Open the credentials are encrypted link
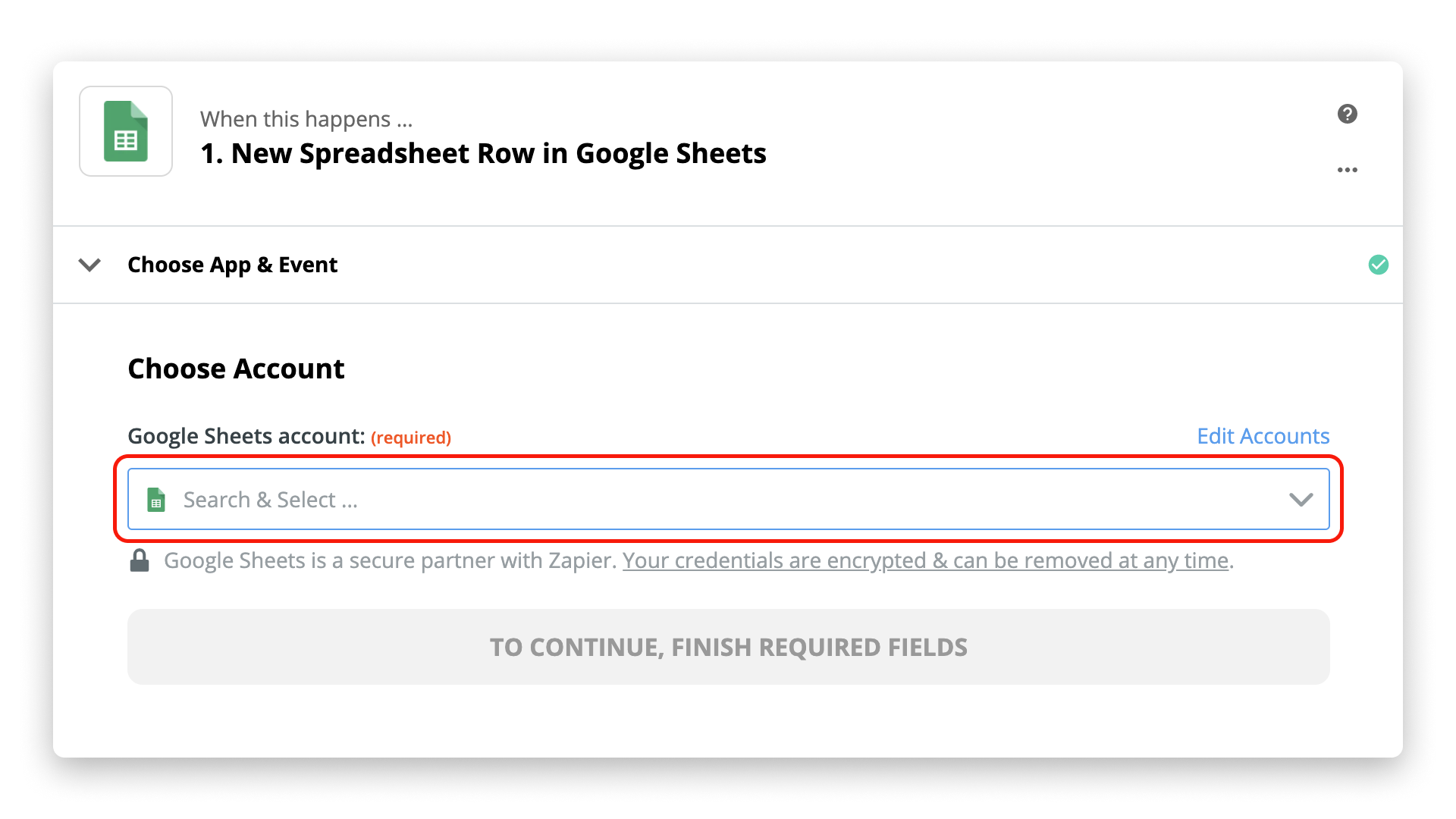The height and width of the screenshot is (819, 1456). coord(925,560)
